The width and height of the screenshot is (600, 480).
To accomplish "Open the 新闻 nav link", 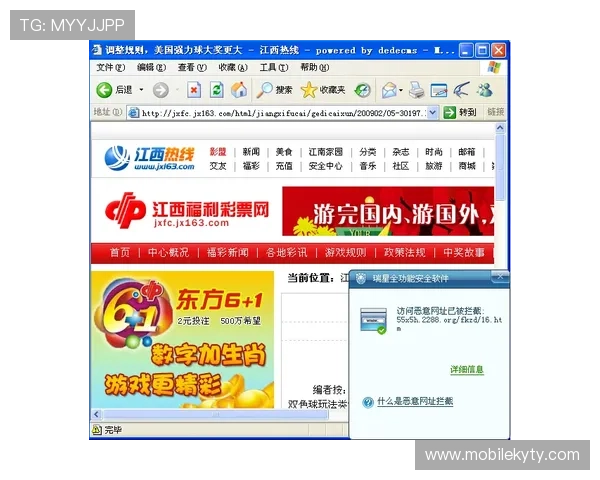I will (251, 152).
